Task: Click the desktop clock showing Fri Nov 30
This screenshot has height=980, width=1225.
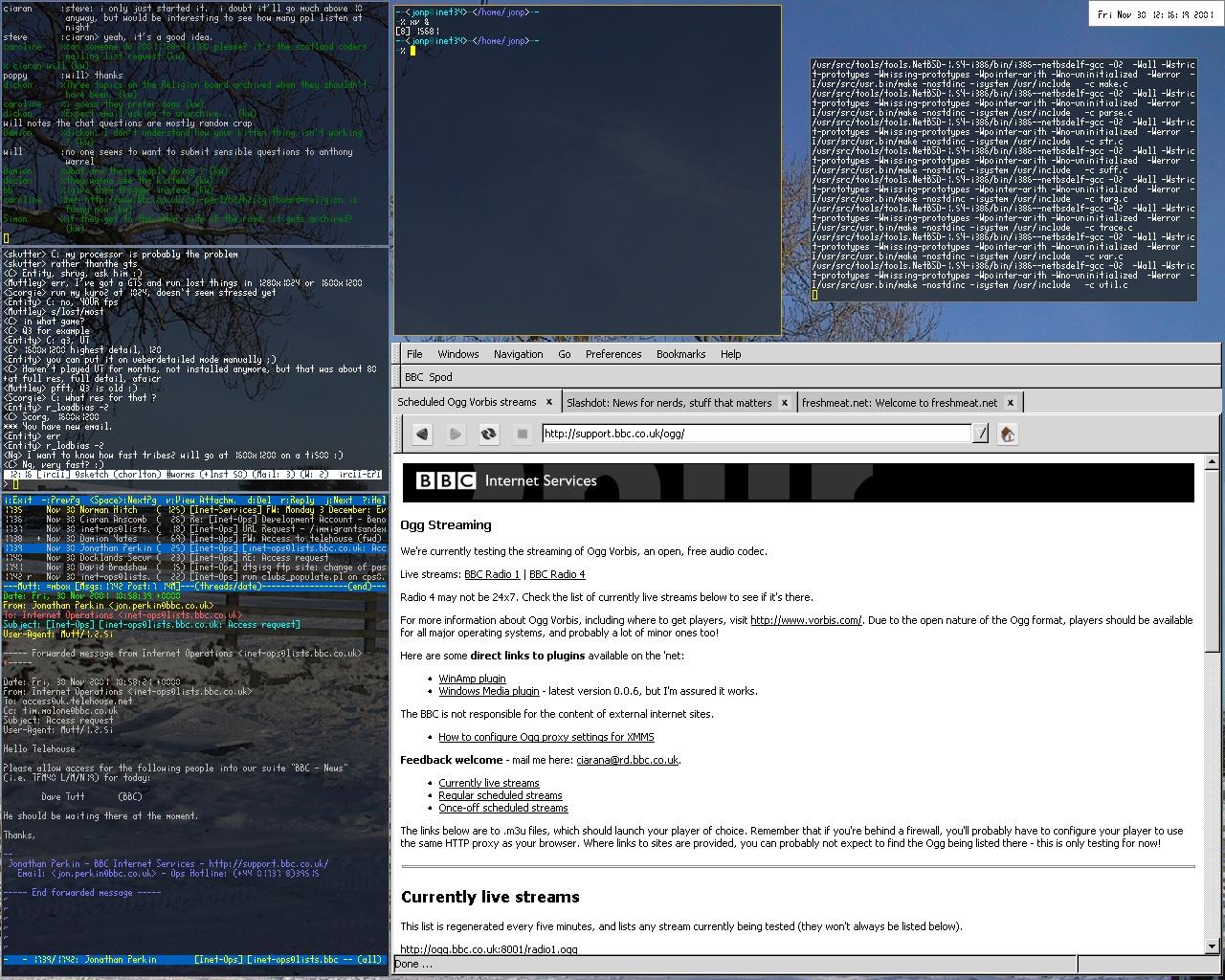Action: point(1155,14)
